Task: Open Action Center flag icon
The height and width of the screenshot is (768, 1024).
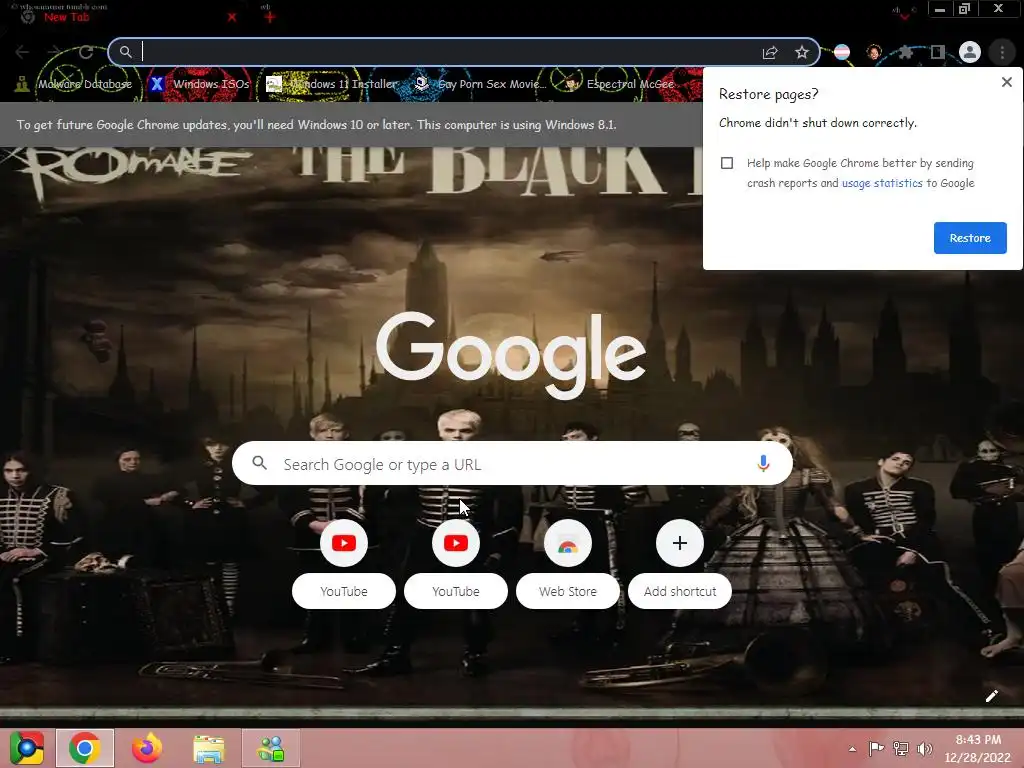Action: [x=876, y=748]
